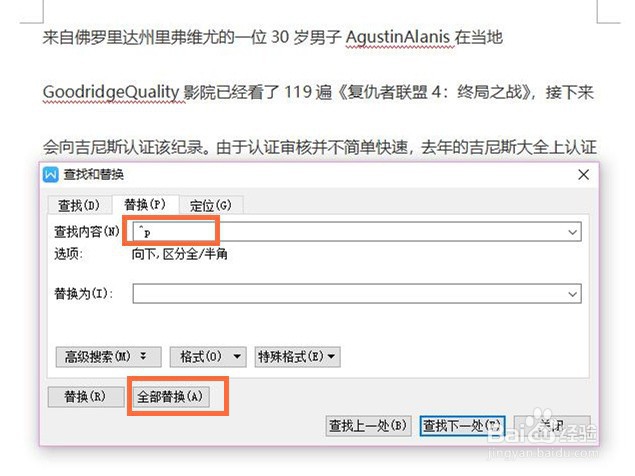The width and height of the screenshot is (635, 476).
Task: Click the WPS logo icon in dialog title
Action: [51, 175]
